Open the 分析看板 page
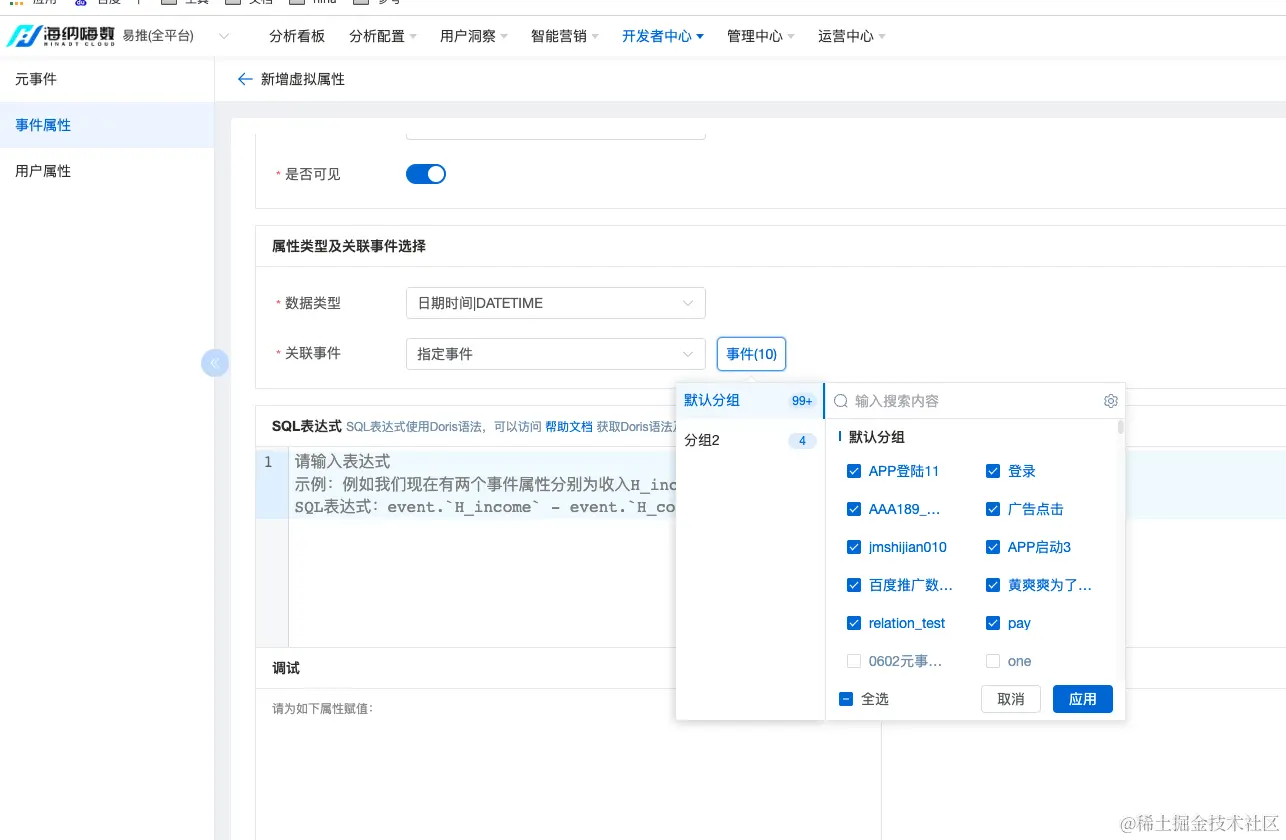 (x=297, y=36)
